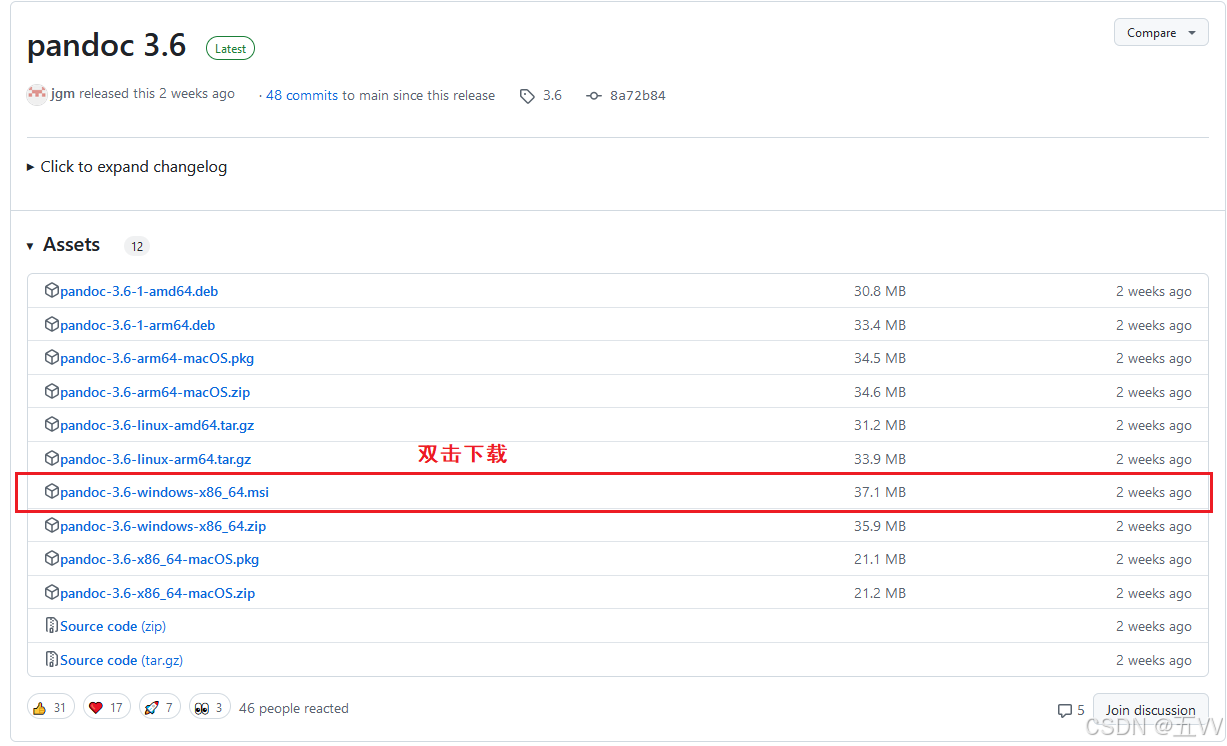Download pandoc-3.6-arm64-macOS.pkg

(157, 358)
